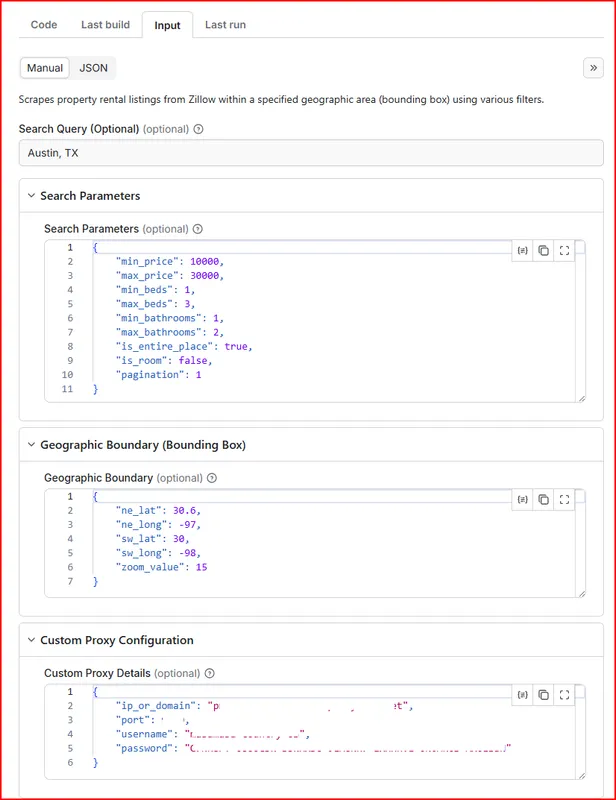Click help icon beside Search Query label

click(x=198, y=129)
